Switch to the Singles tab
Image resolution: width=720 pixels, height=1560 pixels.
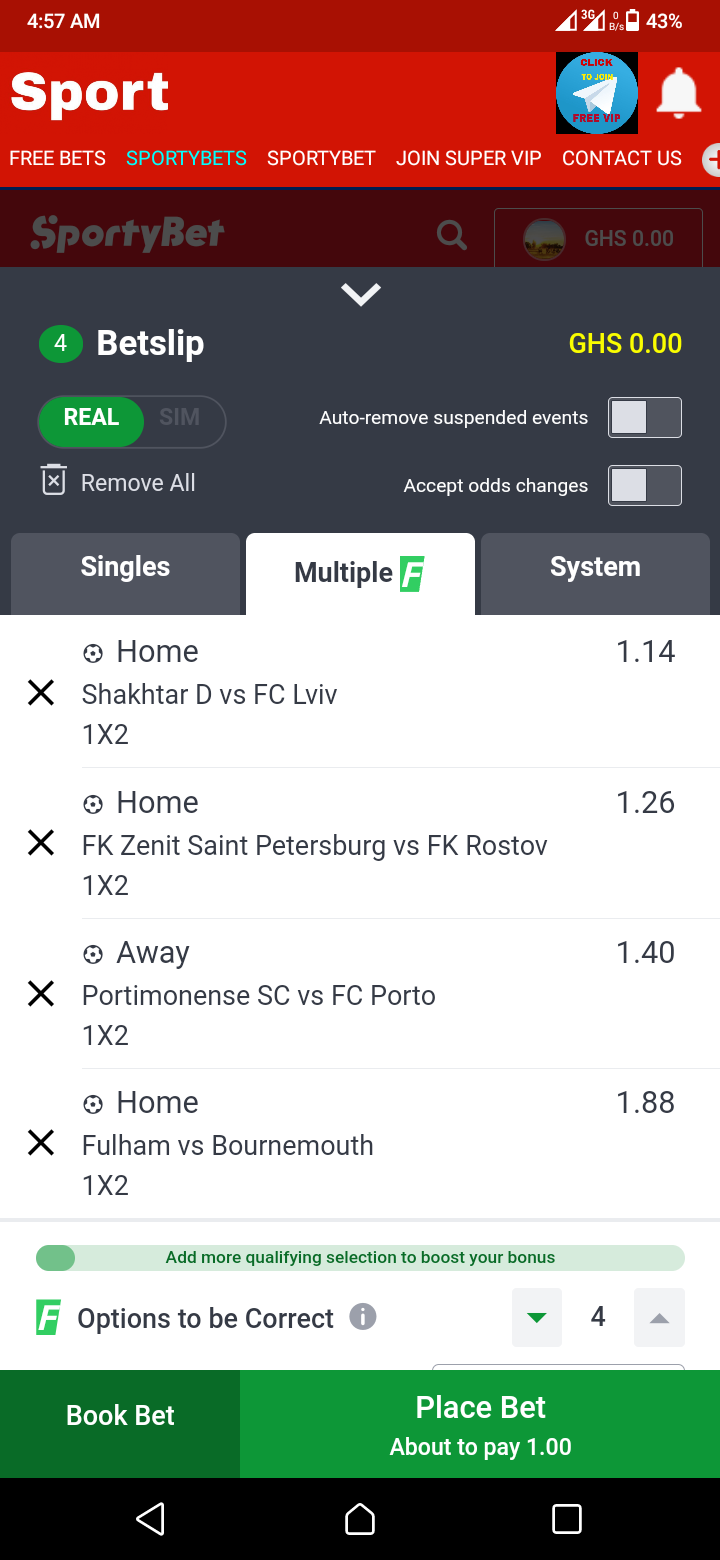point(125,567)
